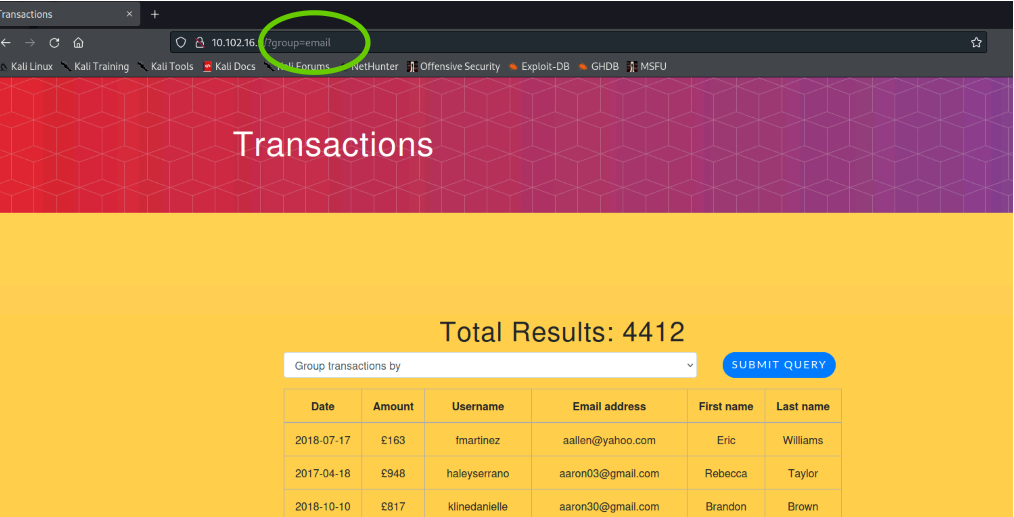Click the browser back arrow
Viewport: 1014px width, 517px height.
(x=6, y=43)
